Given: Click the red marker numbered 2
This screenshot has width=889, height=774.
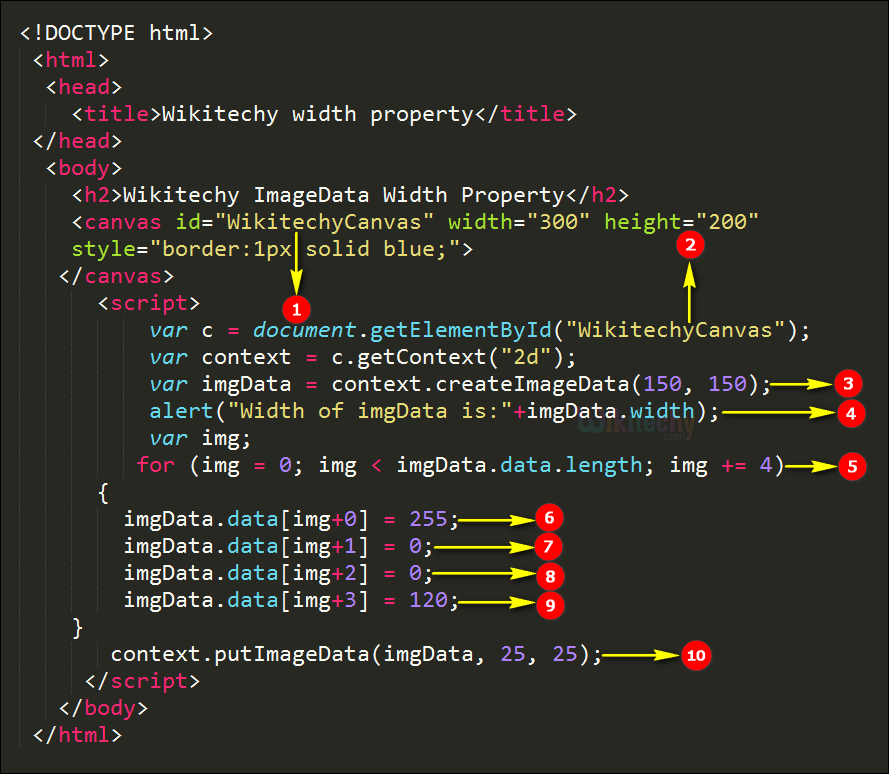Looking at the screenshot, I should tap(690, 243).
